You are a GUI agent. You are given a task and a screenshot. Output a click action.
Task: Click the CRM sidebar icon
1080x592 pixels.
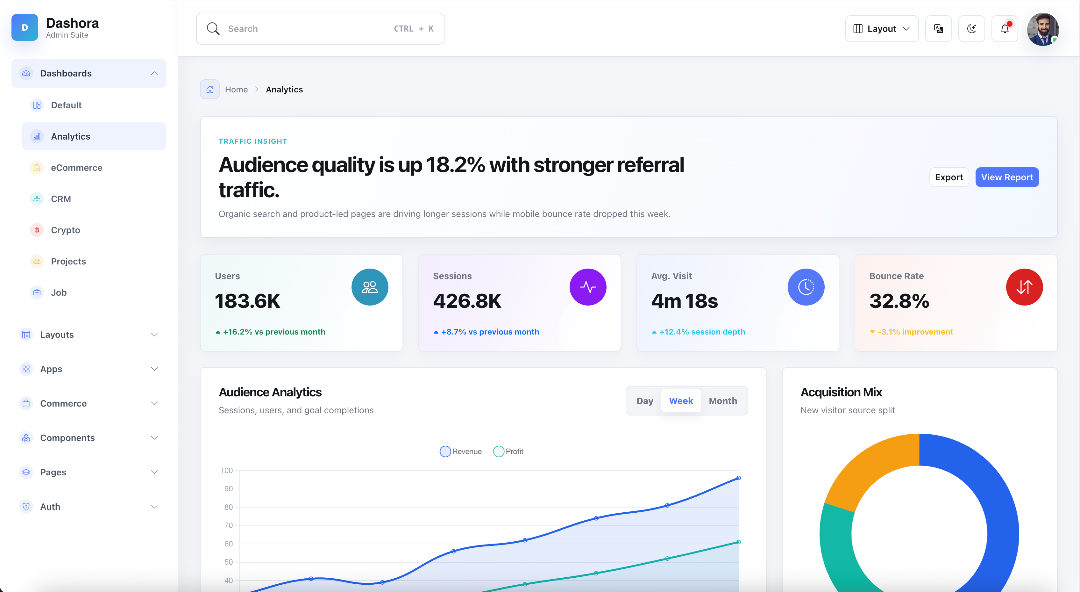click(37, 198)
